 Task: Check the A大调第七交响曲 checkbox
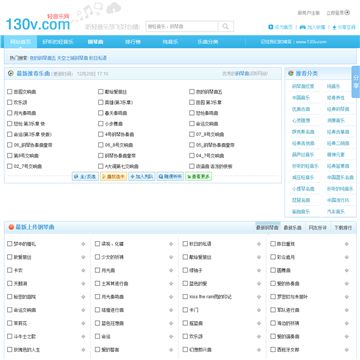click(101, 166)
